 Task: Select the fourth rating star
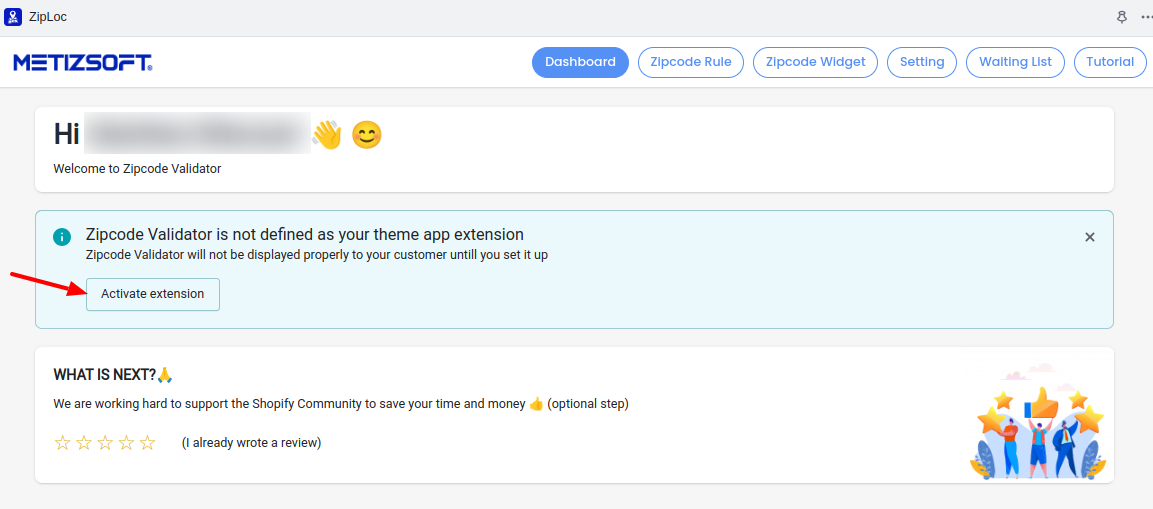tap(126, 443)
